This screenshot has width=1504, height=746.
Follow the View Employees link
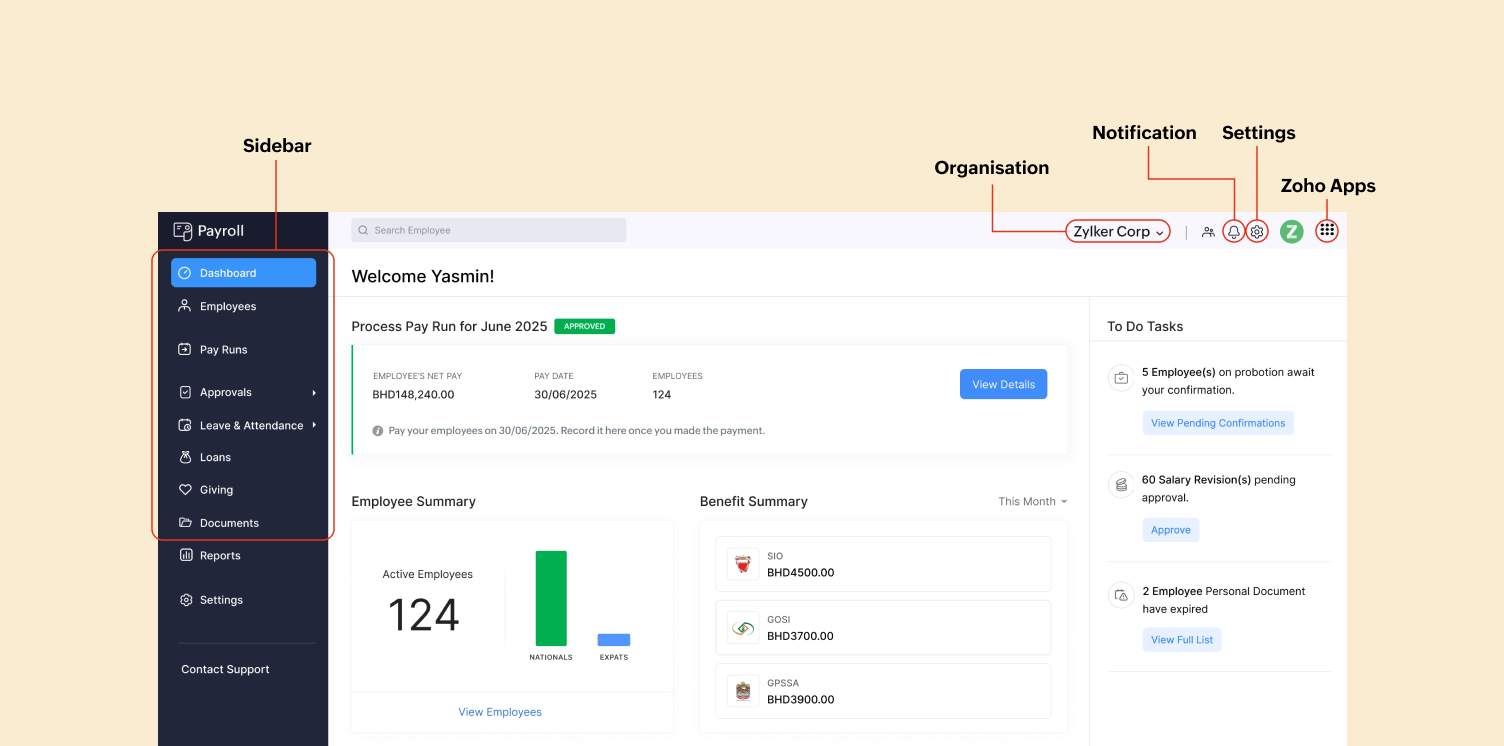[x=500, y=712]
